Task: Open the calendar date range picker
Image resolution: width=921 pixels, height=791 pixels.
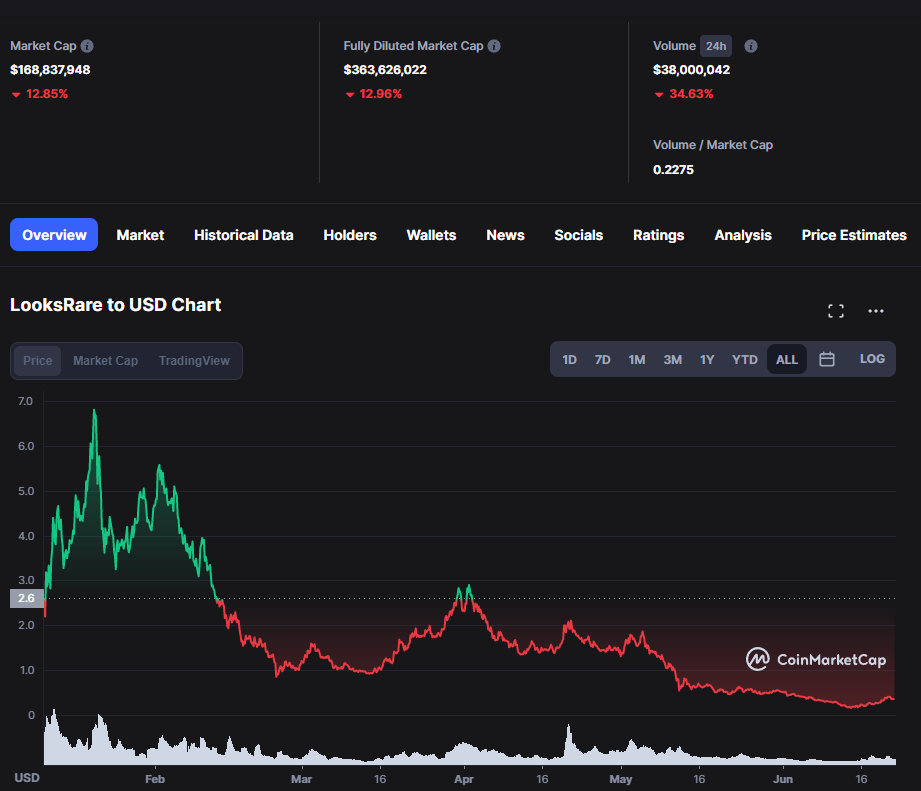Action: point(826,359)
